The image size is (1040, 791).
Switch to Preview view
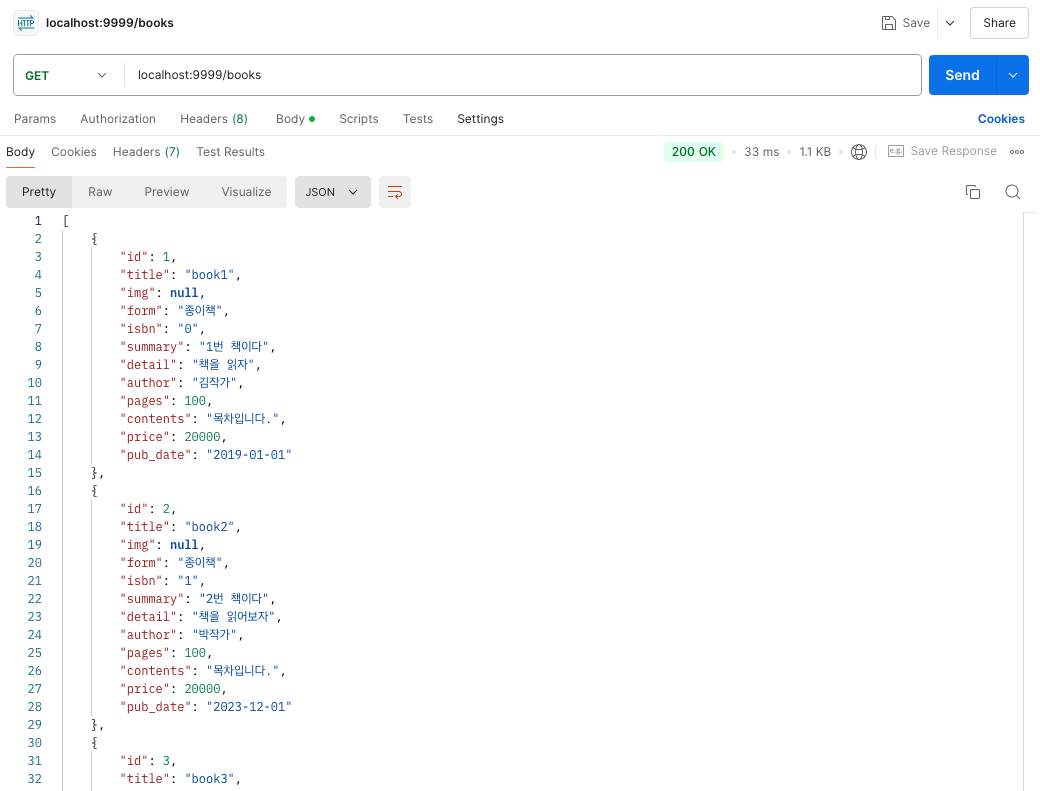(x=166, y=192)
